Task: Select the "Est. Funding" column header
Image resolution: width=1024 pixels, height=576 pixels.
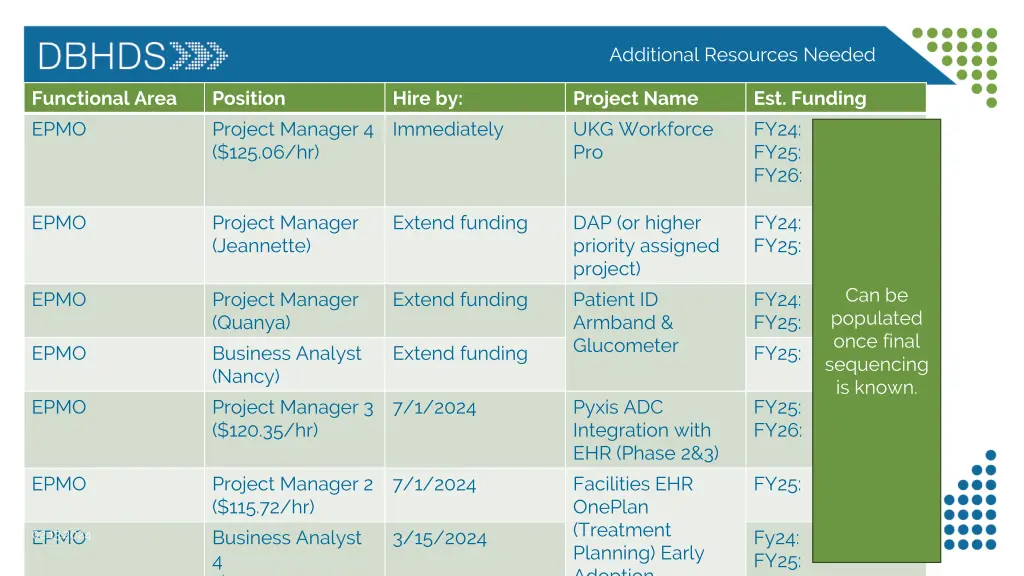Action: pos(810,98)
